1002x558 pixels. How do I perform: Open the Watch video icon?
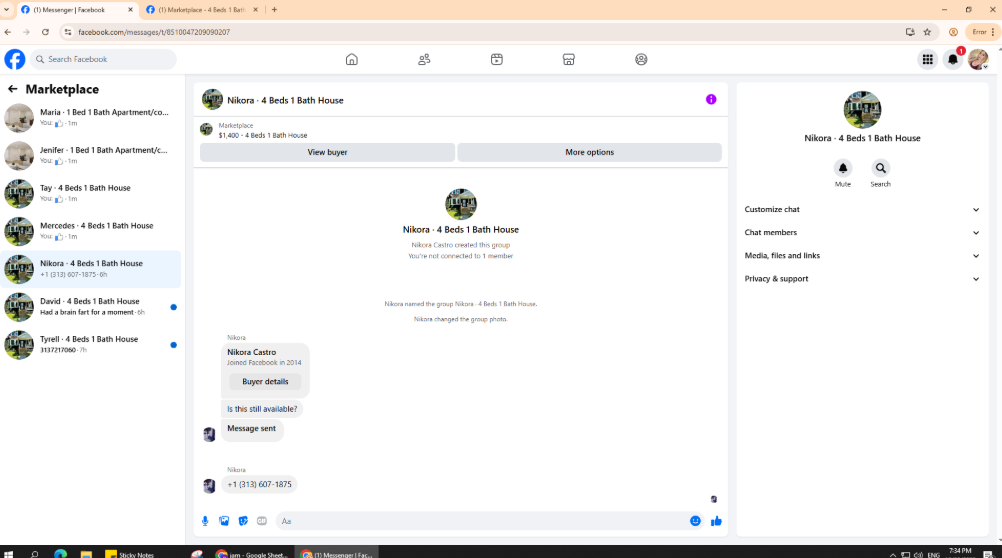click(x=497, y=59)
